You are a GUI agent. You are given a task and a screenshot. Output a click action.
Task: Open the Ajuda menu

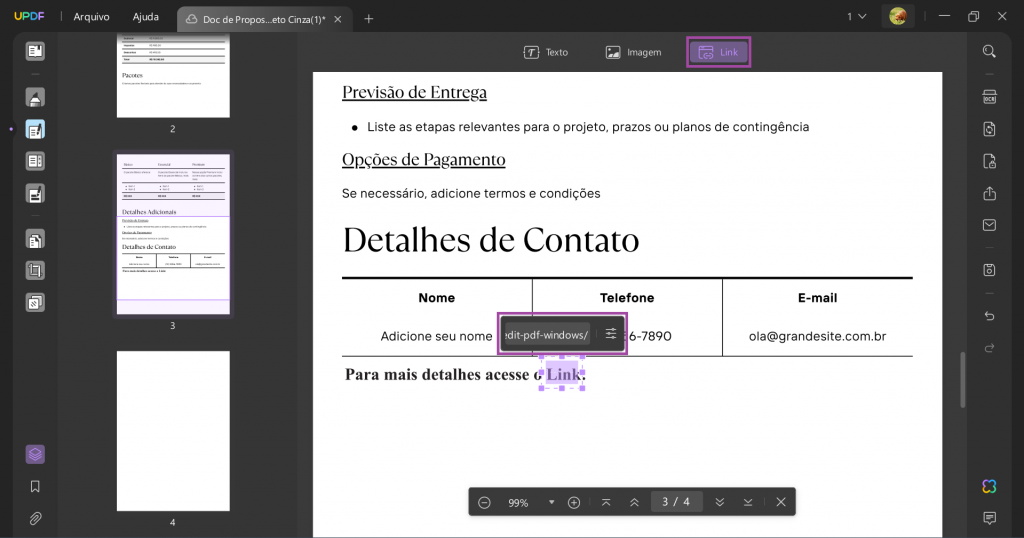pos(146,17)
